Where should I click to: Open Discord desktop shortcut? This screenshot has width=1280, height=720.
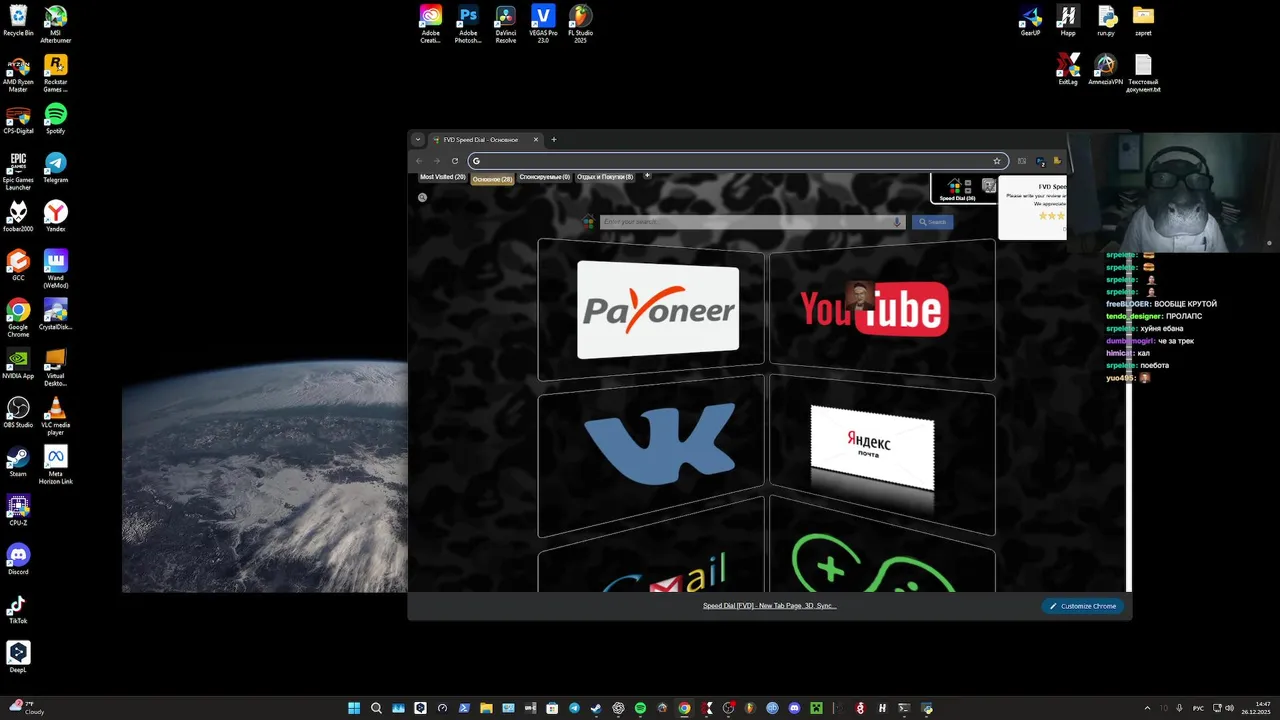click(18, 559)
